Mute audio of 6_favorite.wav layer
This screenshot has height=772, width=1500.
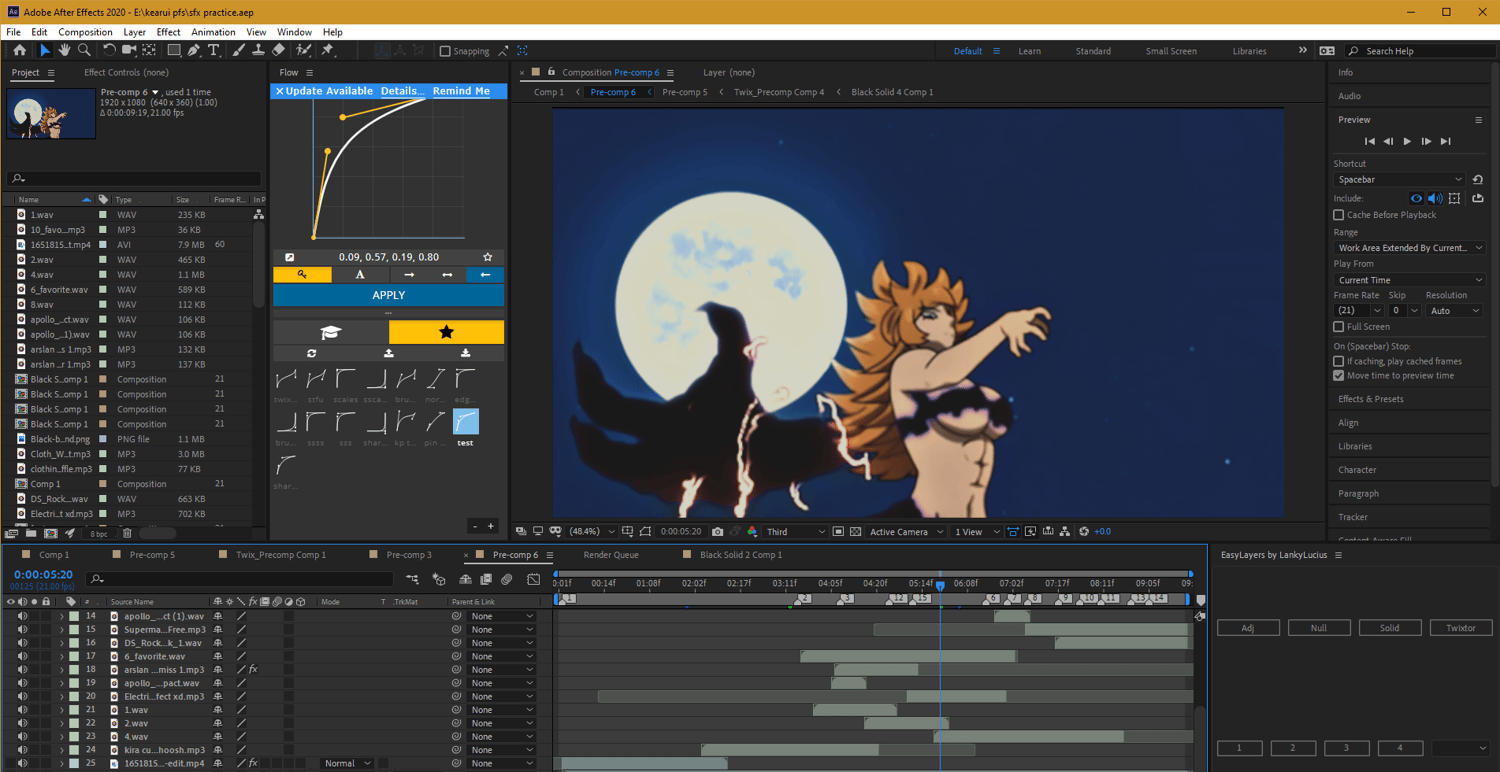[x=22, y=656]
